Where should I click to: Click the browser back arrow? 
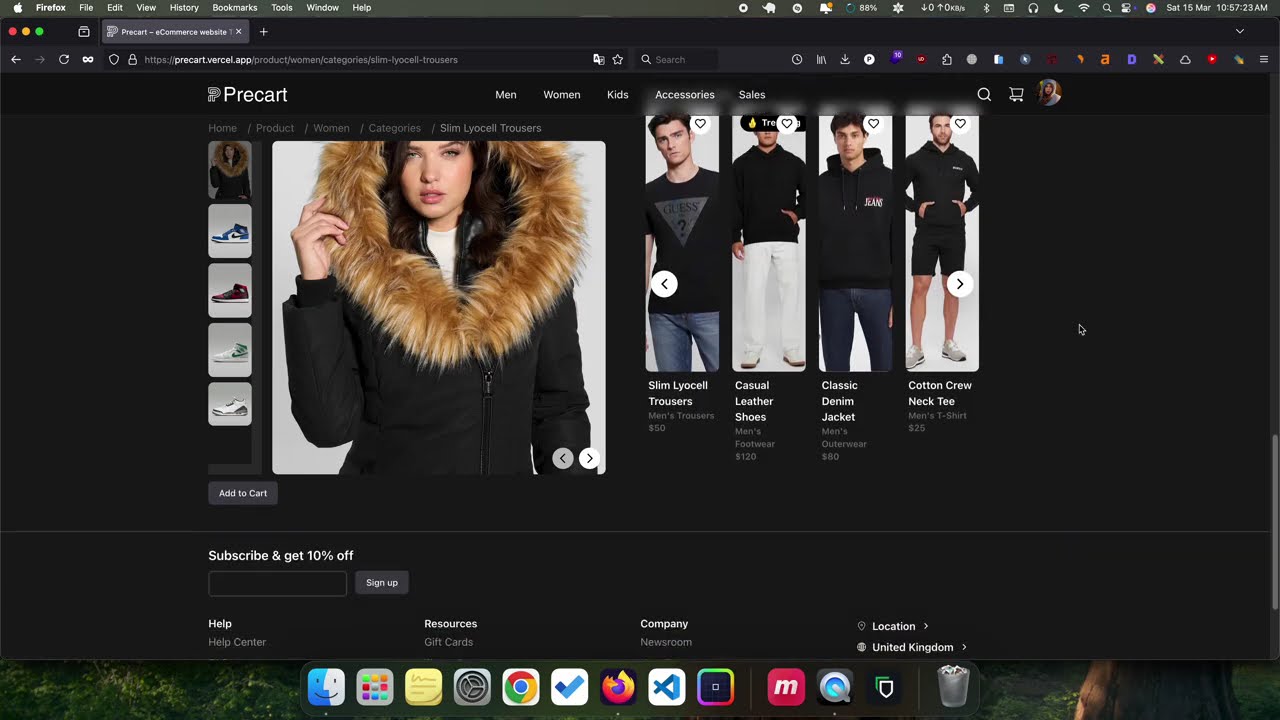(x=16, y=60)
